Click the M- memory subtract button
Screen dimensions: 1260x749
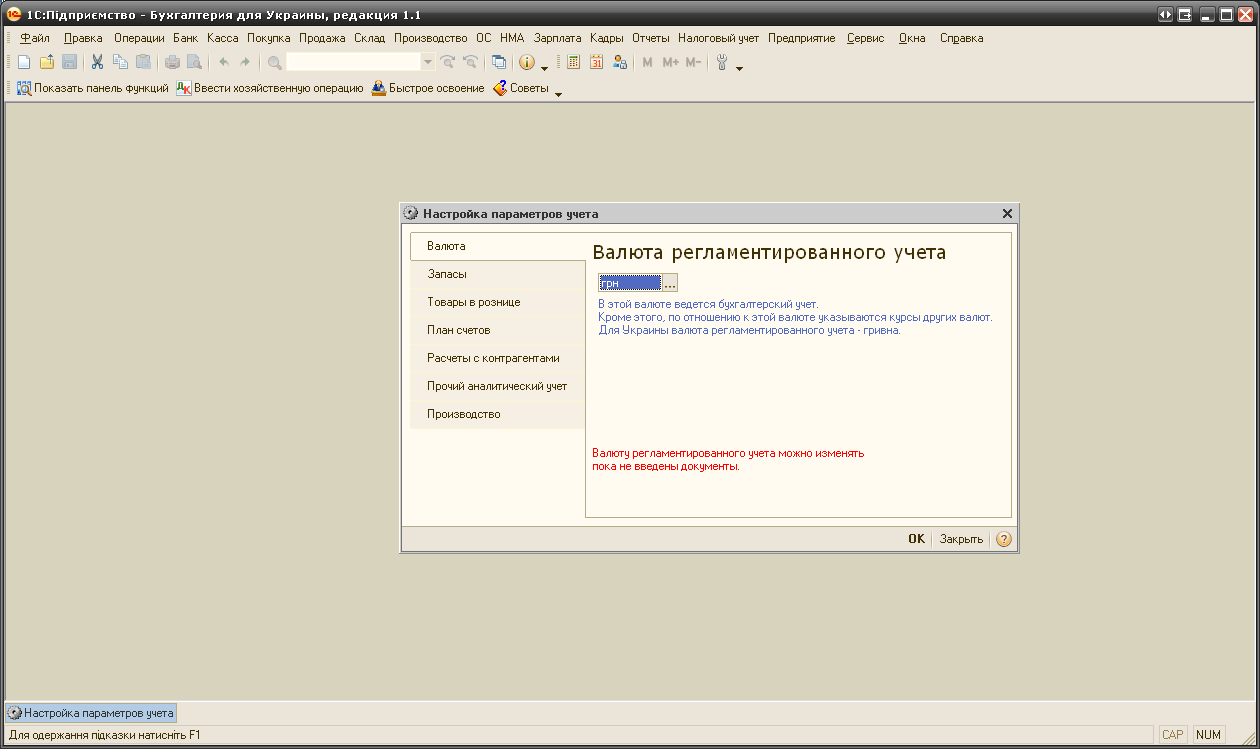click(x=693, y=62)
